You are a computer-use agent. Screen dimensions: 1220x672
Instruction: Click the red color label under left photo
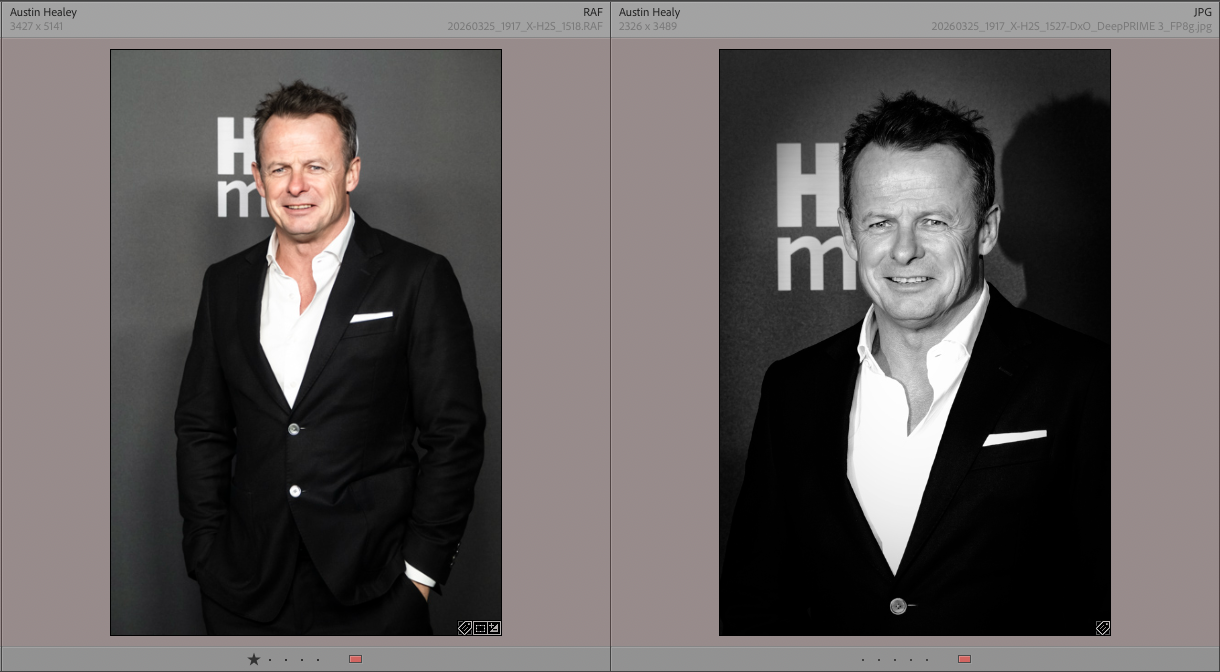point(355,659)
